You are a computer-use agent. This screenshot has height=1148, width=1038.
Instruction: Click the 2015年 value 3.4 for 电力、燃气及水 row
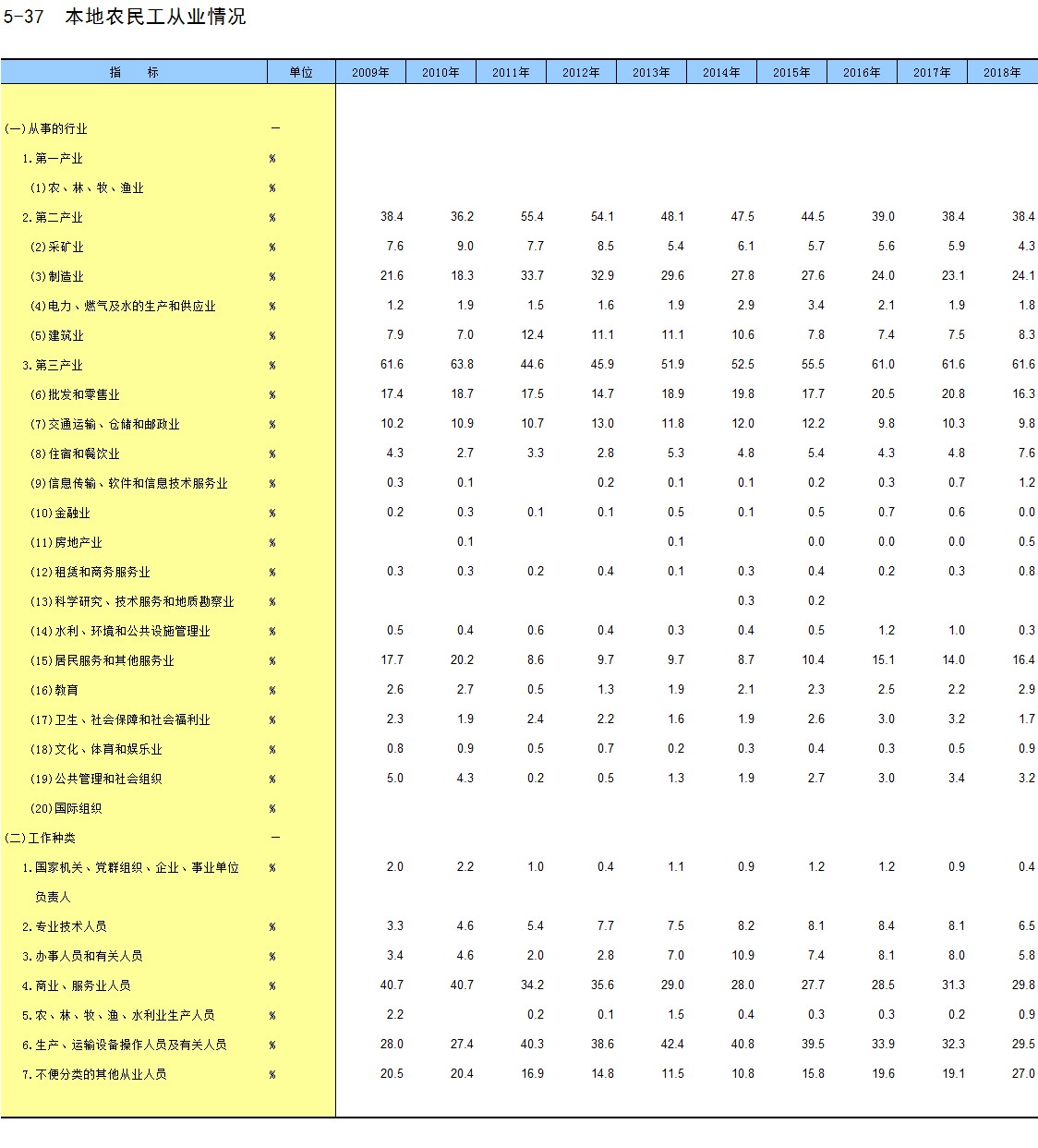coord(815,306)
